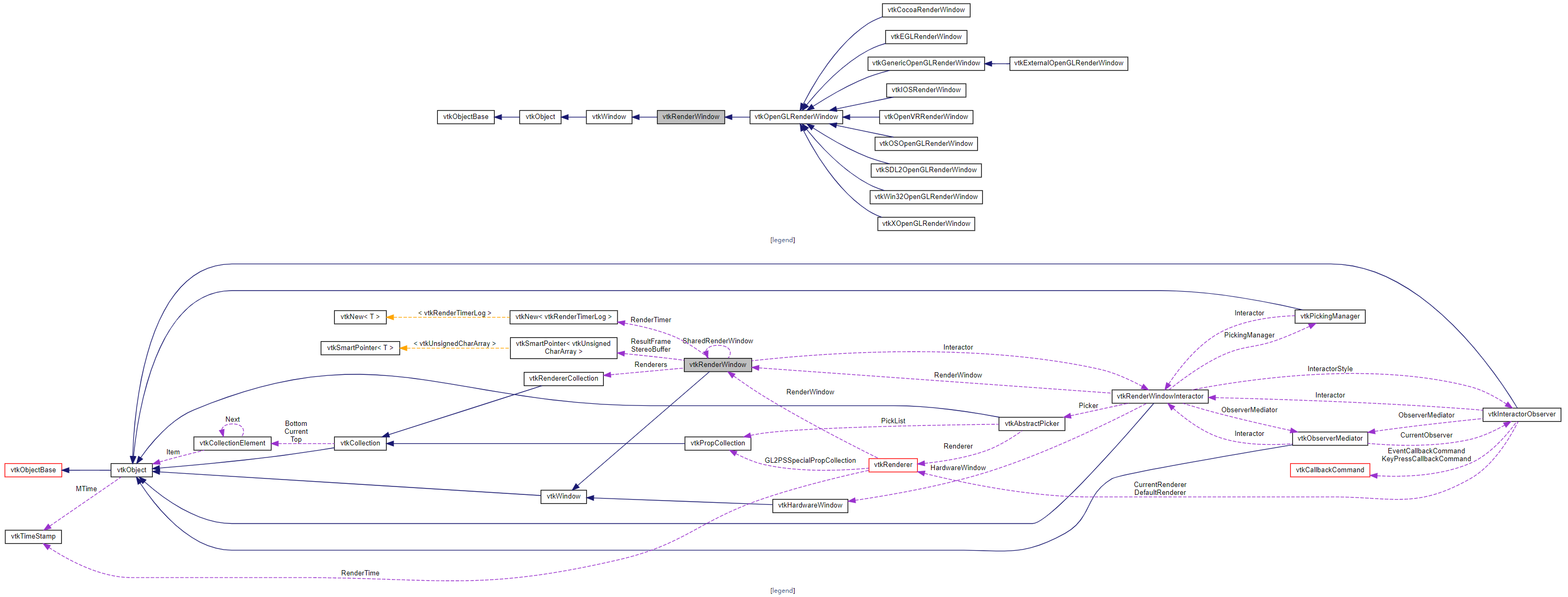Image resolution: width=1568 pixels, height=597 pixels.
Task: Click the lower legend link
Action: (x=782, y=590)
